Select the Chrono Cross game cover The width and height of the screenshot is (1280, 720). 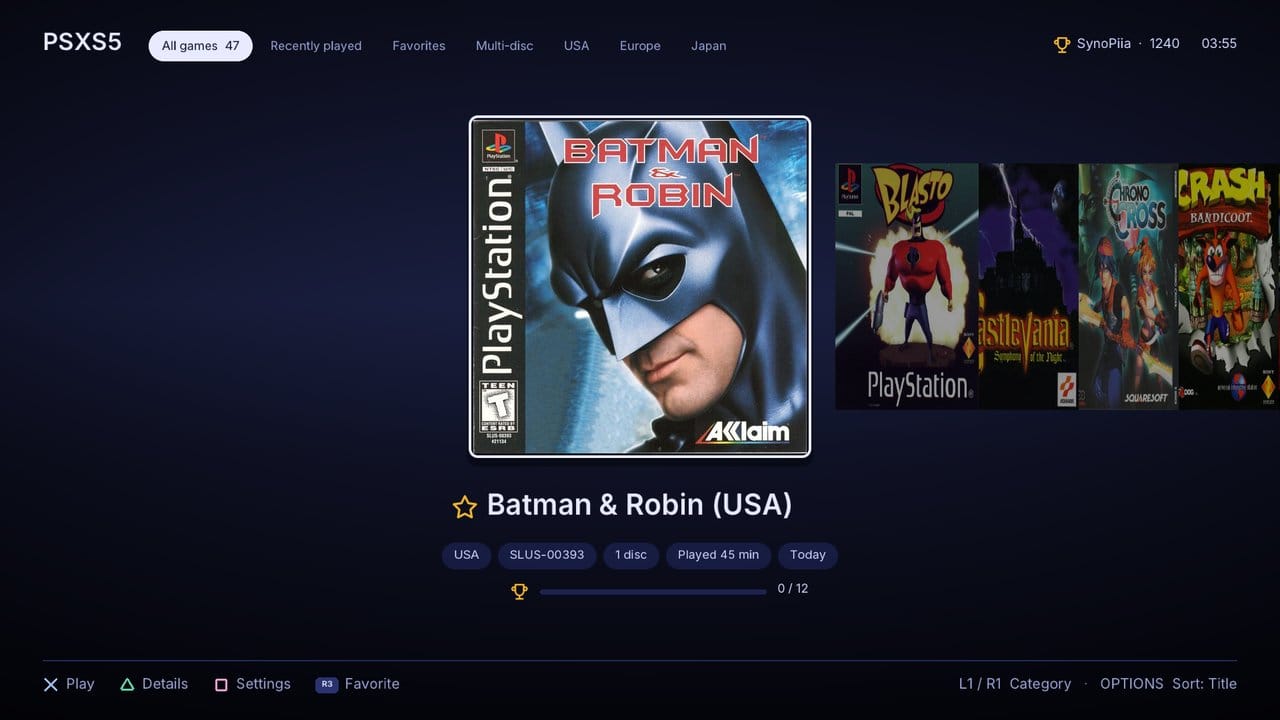coord(1129,286)
